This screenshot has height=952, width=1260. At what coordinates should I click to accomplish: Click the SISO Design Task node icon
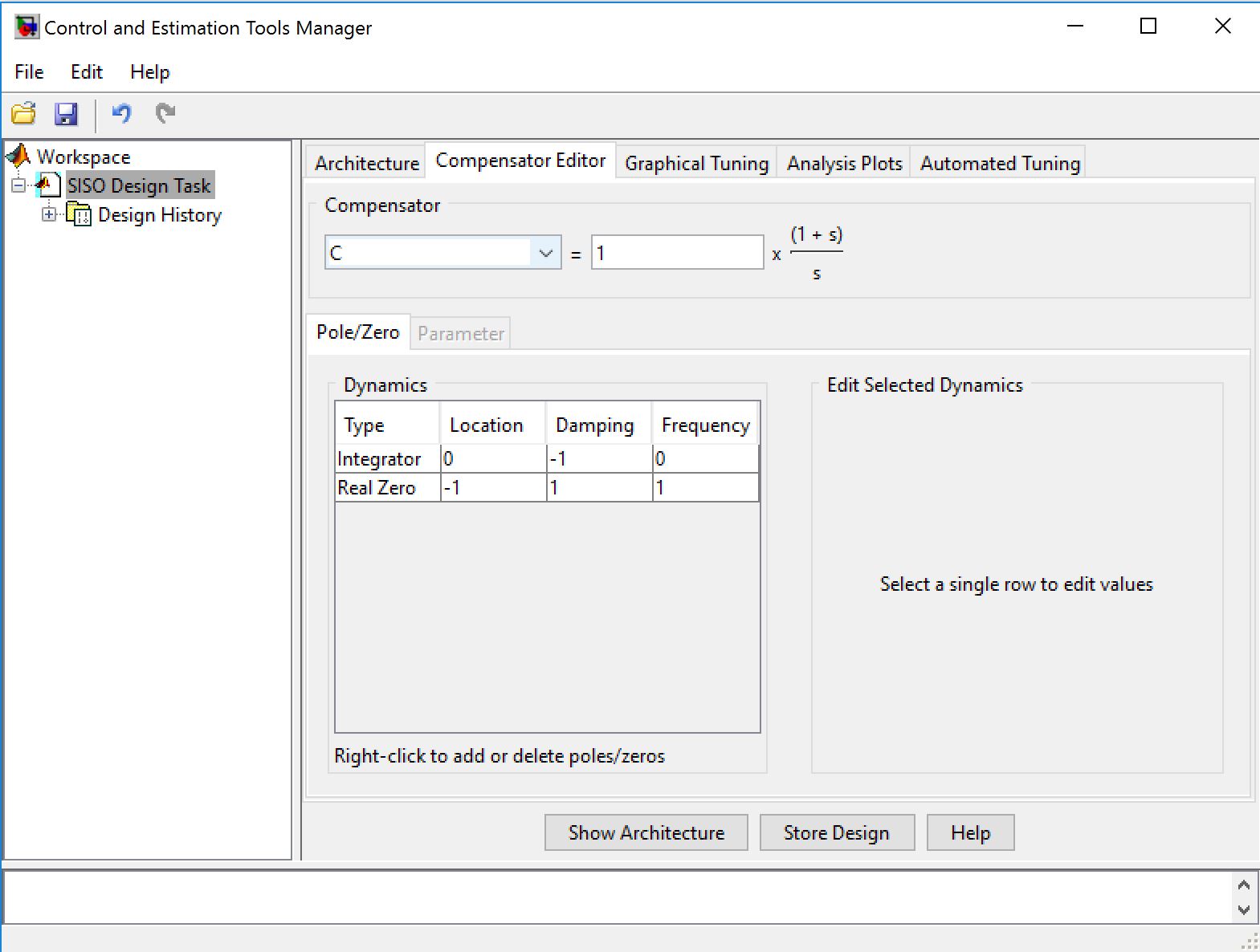tap(48, 185)
